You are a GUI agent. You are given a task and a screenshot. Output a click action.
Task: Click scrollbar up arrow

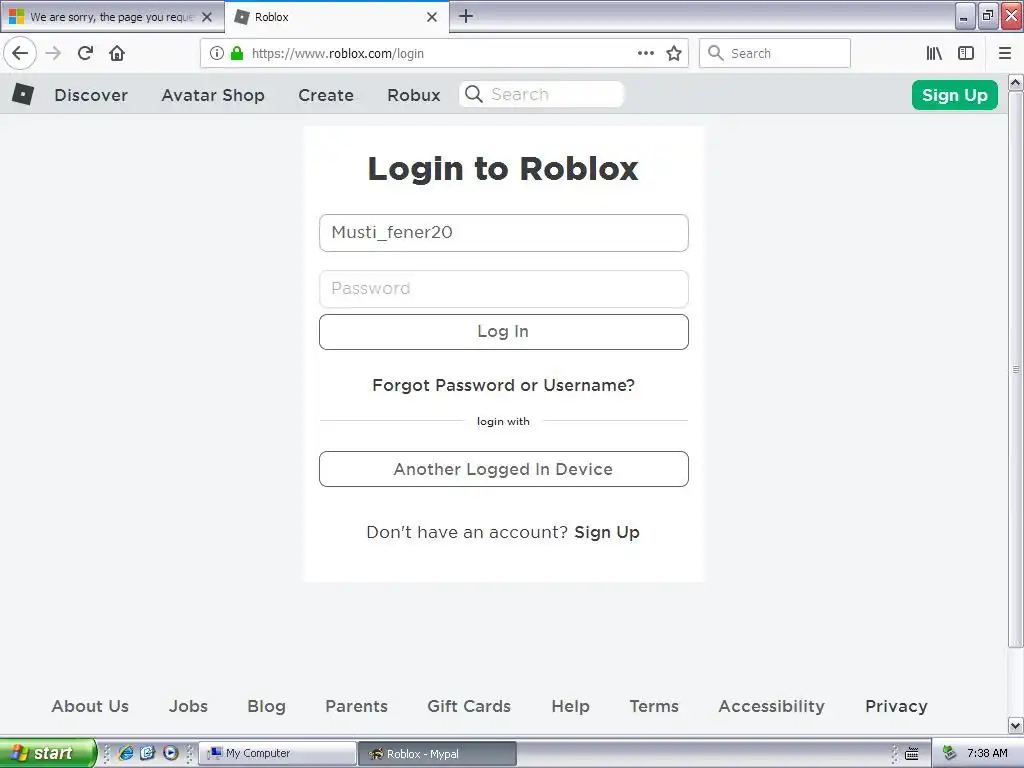tap(1016, 82)
